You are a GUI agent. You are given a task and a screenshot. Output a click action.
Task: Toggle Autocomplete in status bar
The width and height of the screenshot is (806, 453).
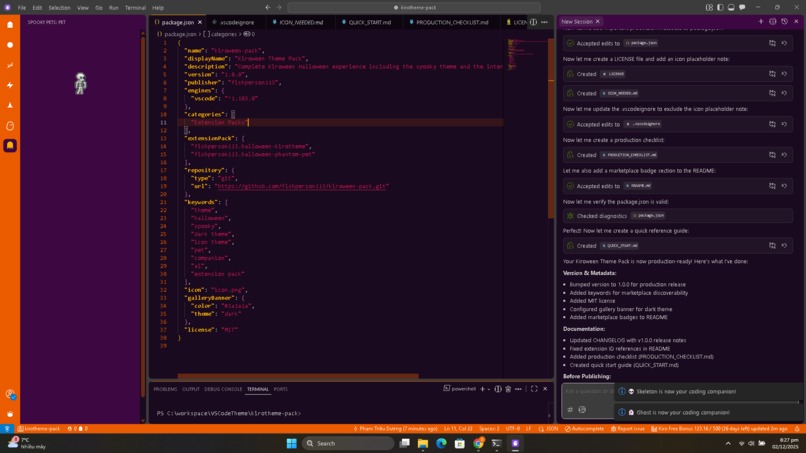pyautogui.click(x=584, y=428)
